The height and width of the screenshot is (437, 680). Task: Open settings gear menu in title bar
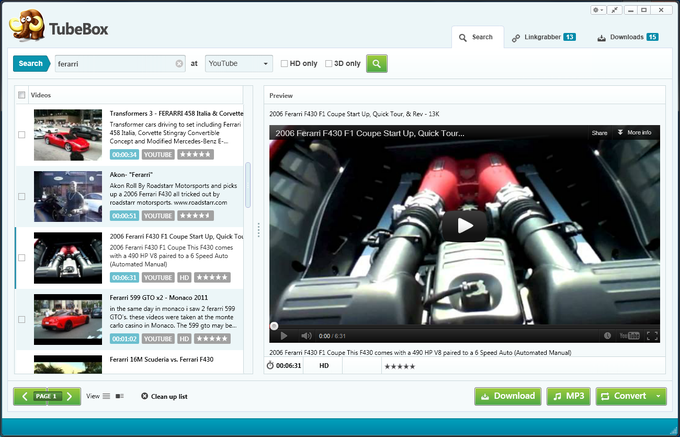pos(598,10)
